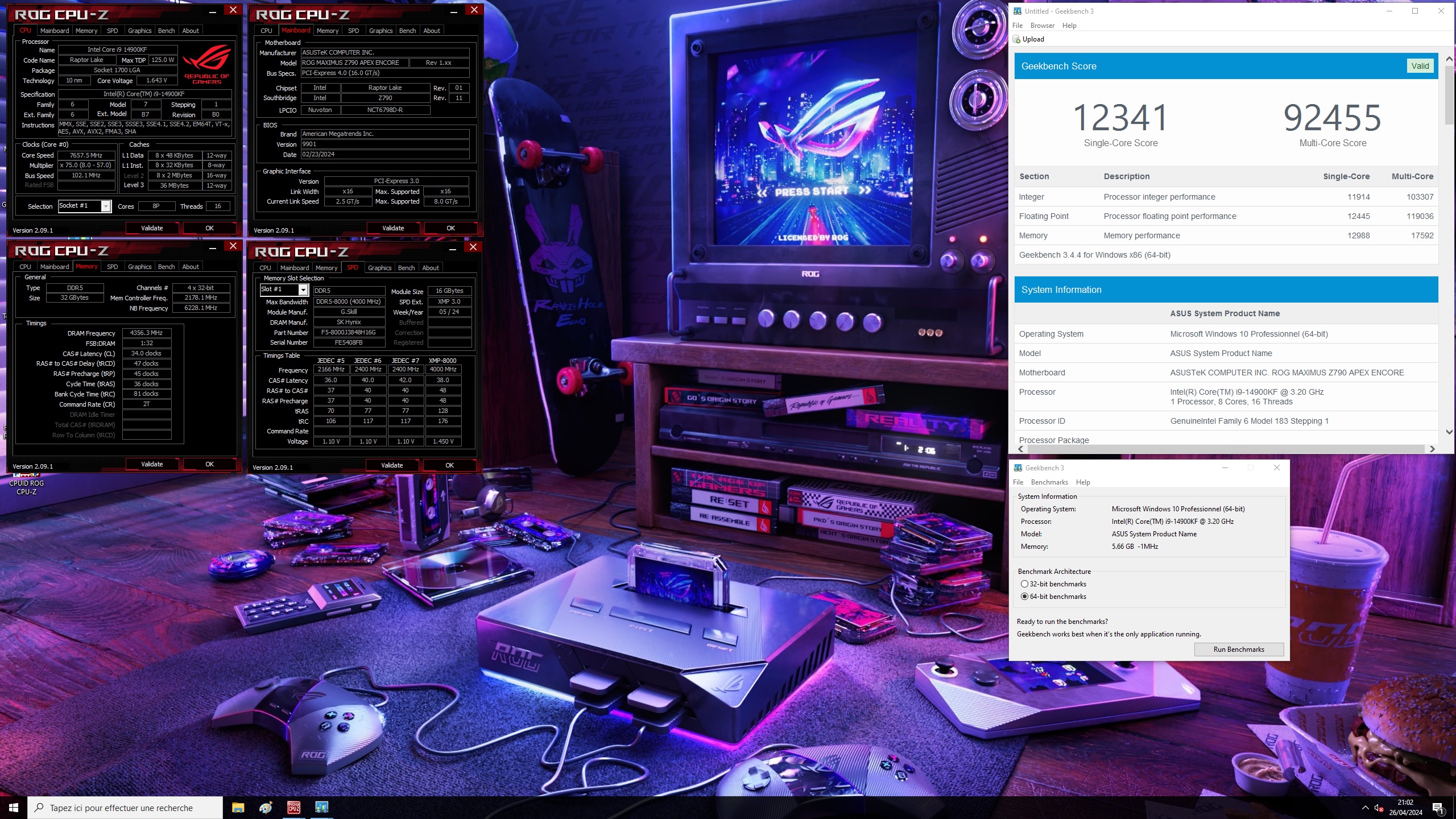
Task: Select the Integer row in Geekbench results
Action: 1226,197
